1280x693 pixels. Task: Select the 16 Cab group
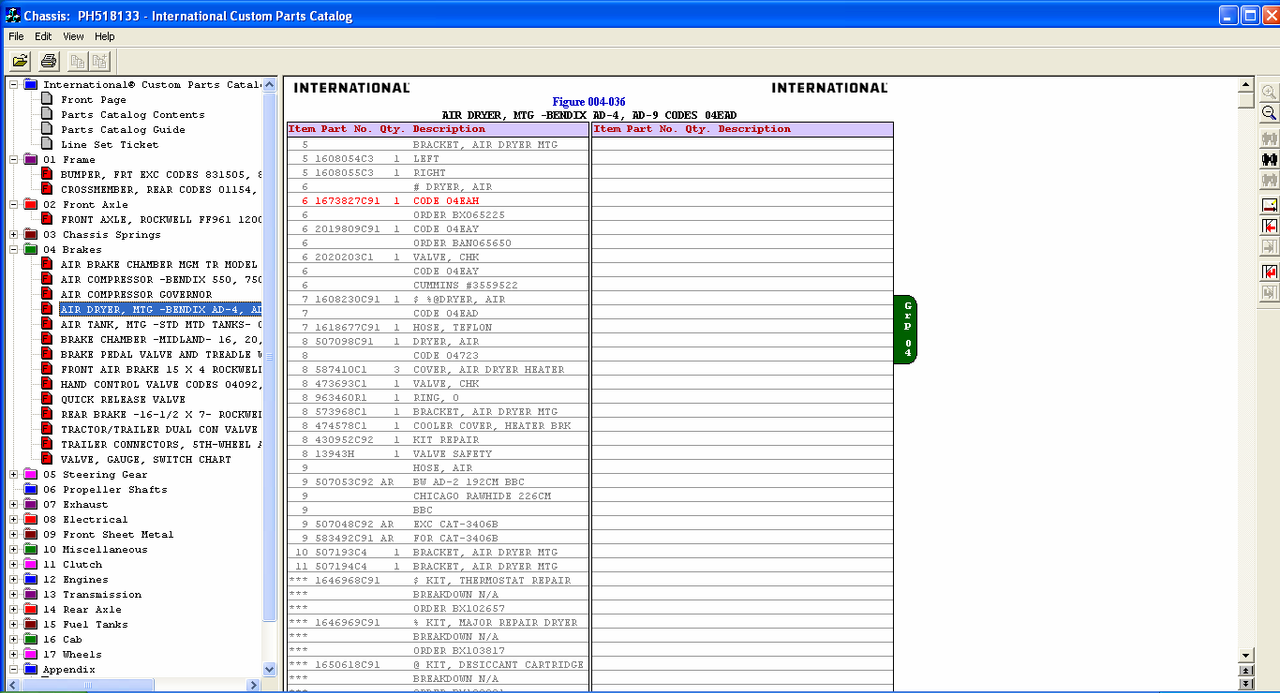(63, 640)
